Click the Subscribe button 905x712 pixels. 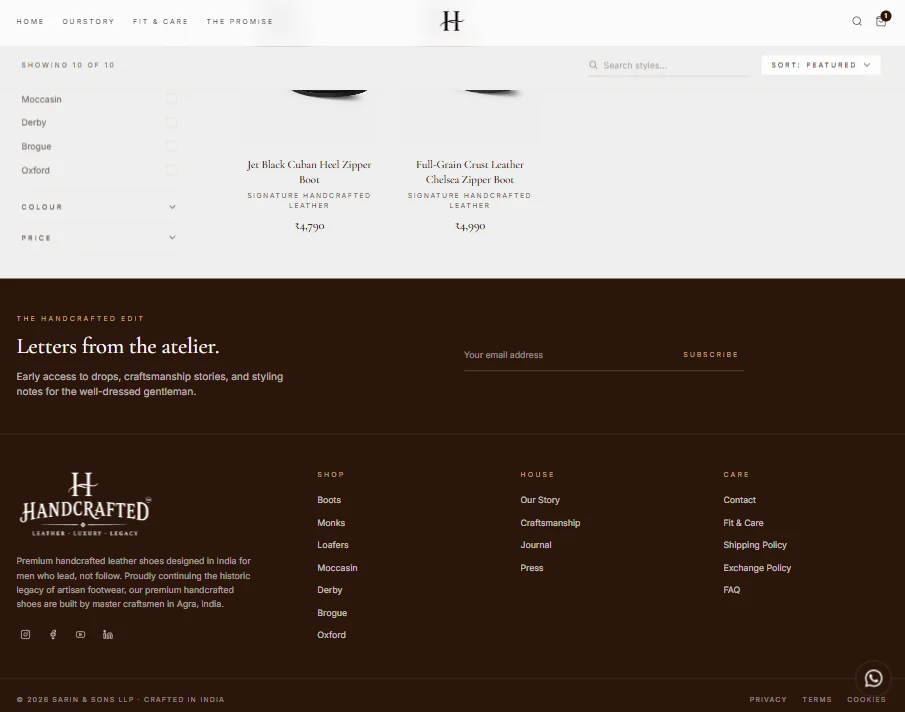point(710,354)
